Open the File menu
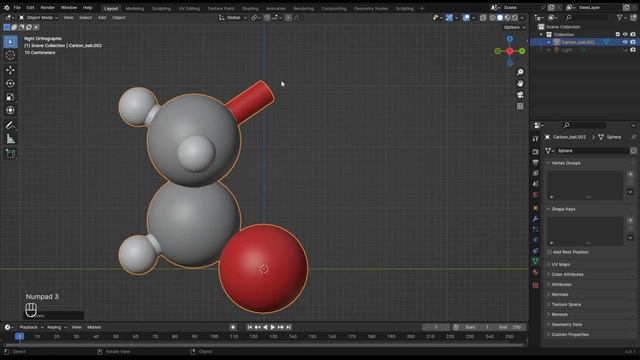The width and height of the screenshot is (640, 360). tap(17, 7)
